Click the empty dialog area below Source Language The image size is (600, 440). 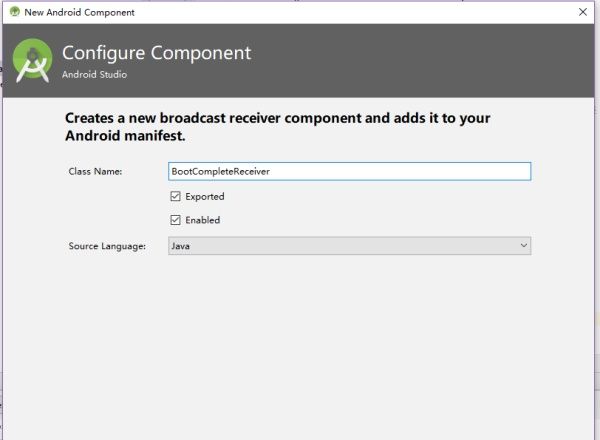pyautogui.click(x=298, y=344)
